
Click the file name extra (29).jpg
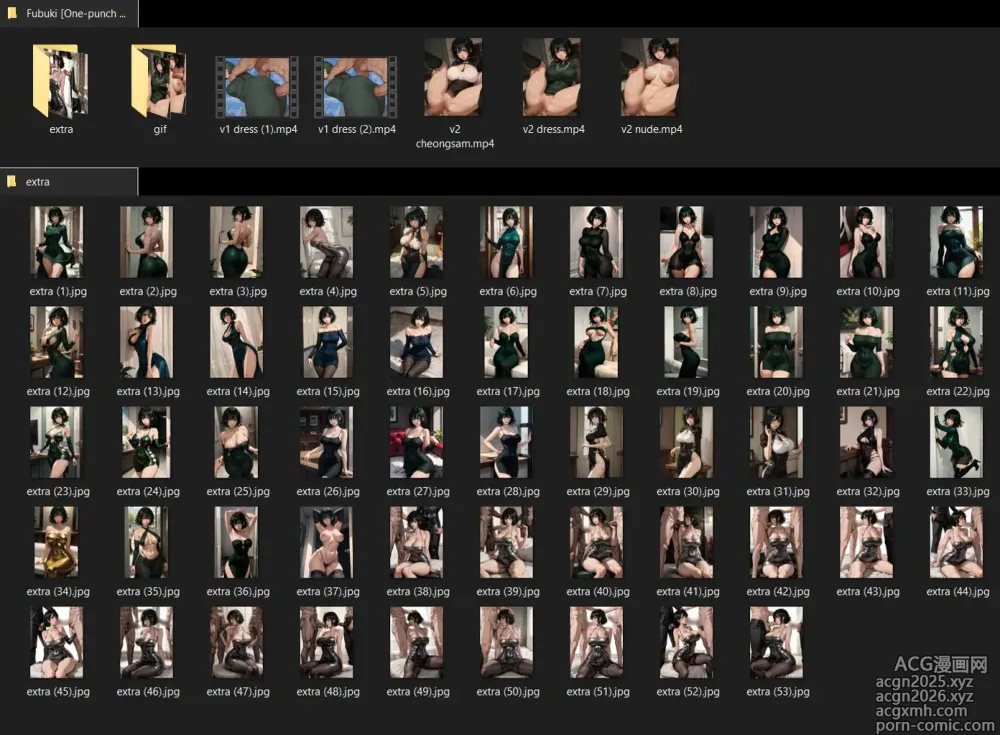pyautogui.click(x=598, y=492)
